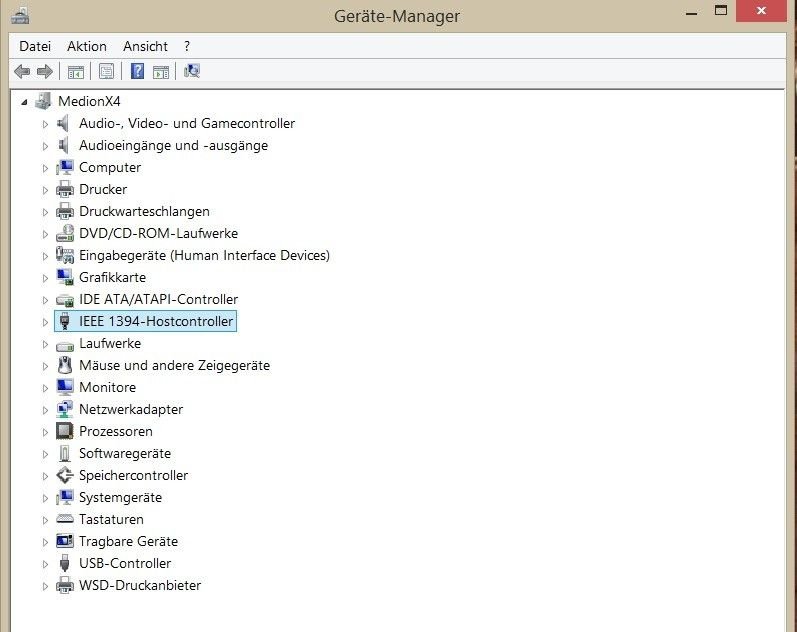
Task: Select the Tastaturen label
Action: coord(111,519)
